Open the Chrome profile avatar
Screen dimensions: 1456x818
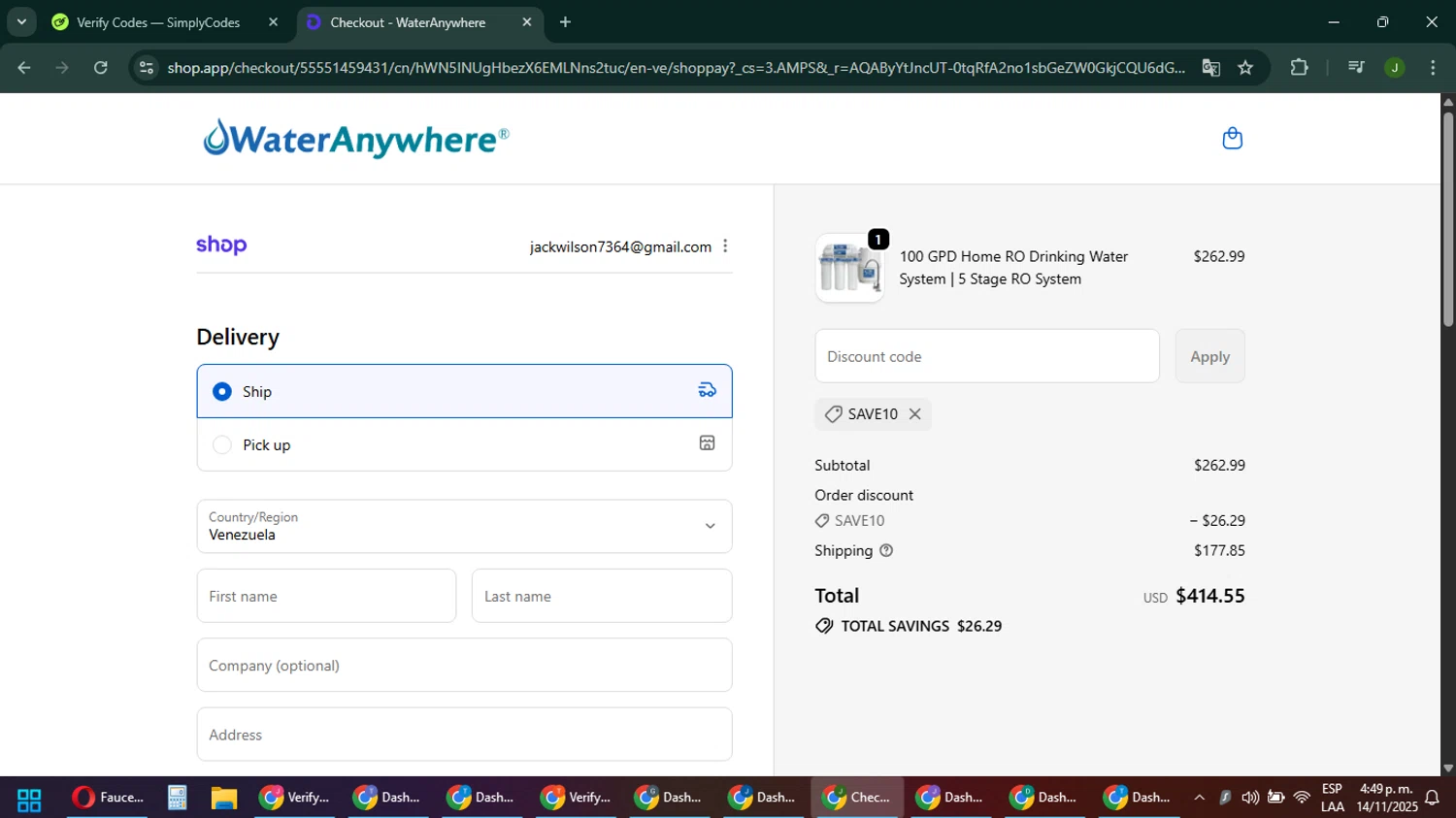click(1395, 68)
